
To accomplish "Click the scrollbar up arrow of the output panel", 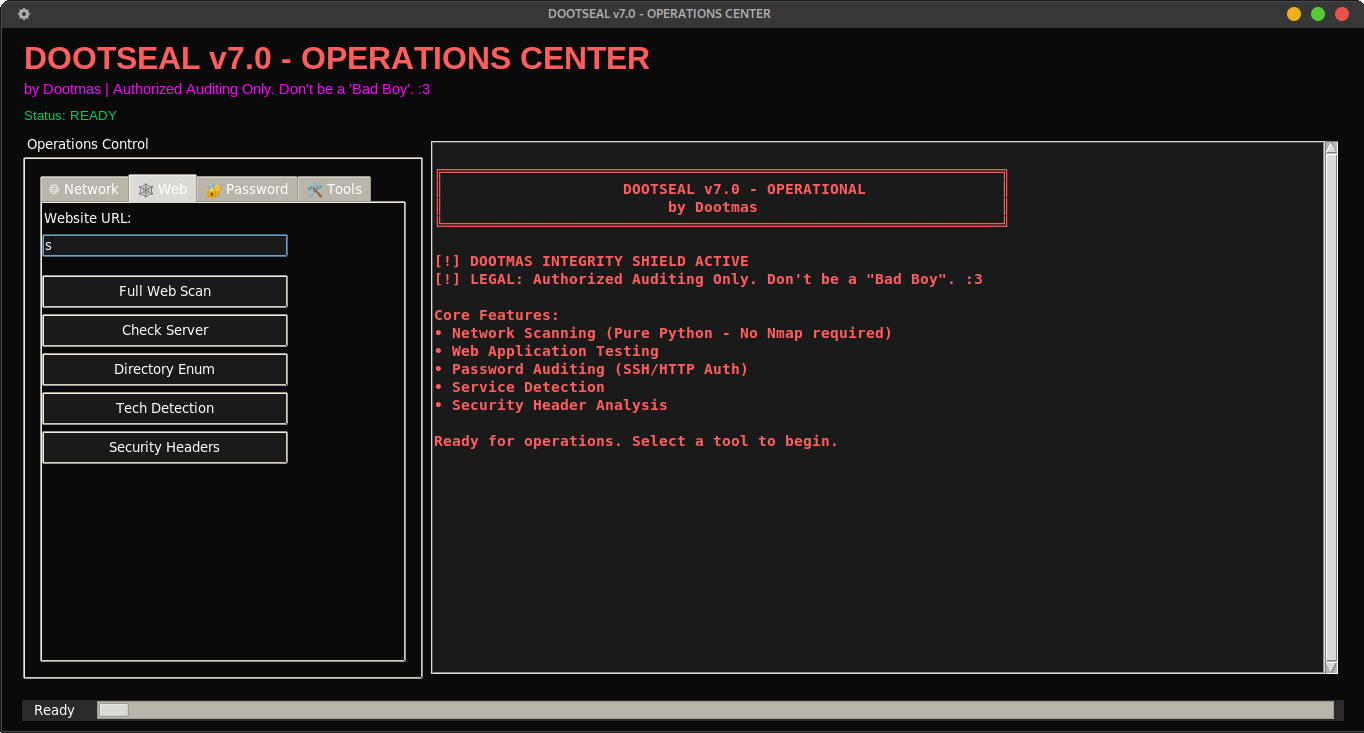I will tap(1331, 146).
